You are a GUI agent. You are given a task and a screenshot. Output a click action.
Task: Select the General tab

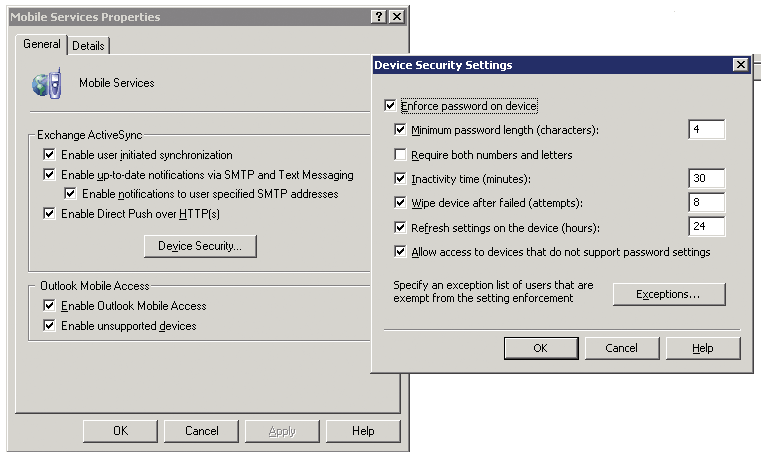pos(42,45)
